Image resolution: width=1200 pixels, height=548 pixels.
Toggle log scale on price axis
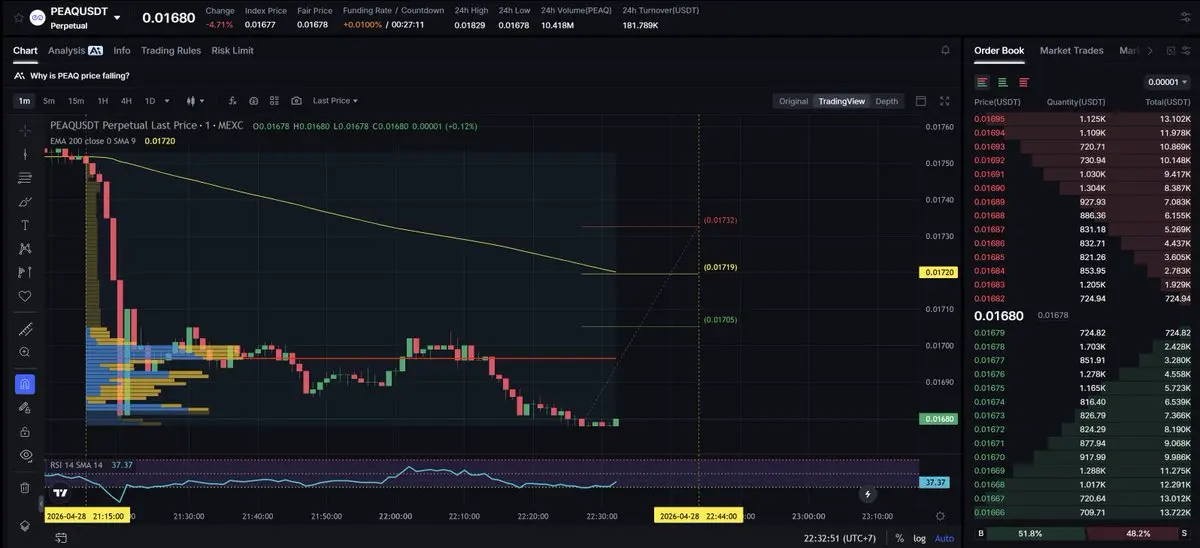click(x=920, y=538)
